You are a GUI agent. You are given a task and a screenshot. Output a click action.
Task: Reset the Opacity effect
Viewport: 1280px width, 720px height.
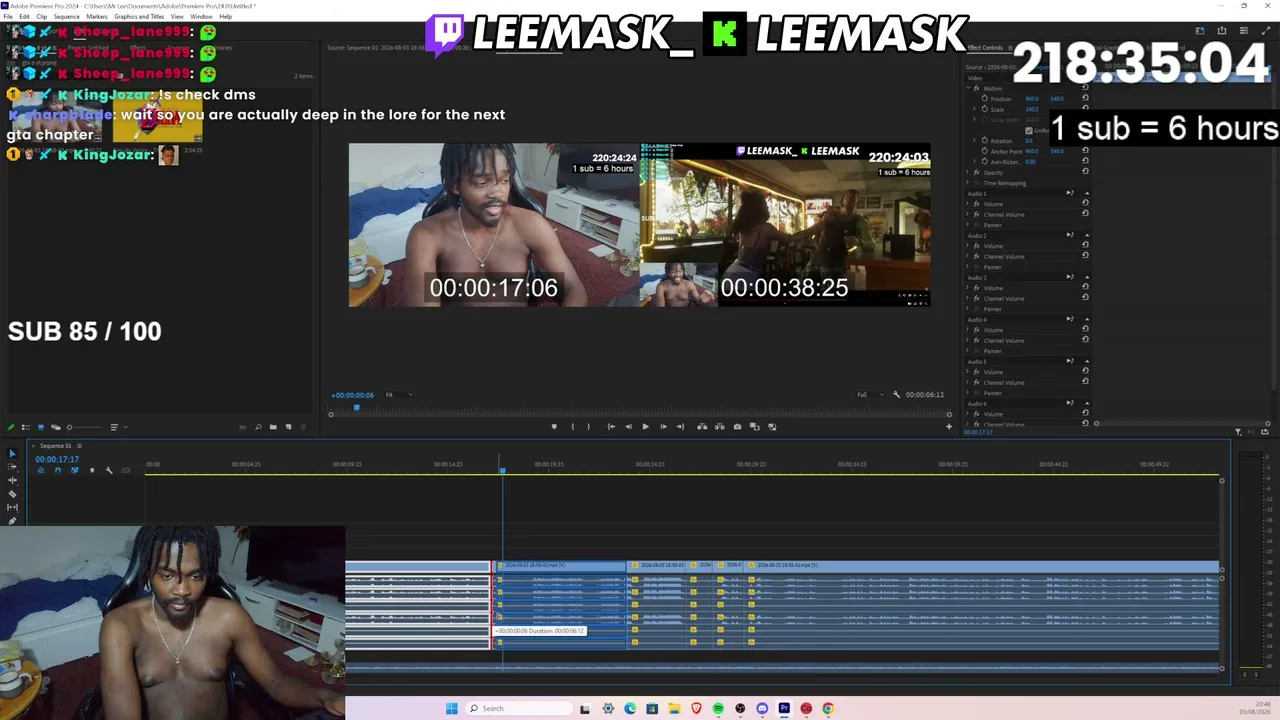[x=1085, y=173]
